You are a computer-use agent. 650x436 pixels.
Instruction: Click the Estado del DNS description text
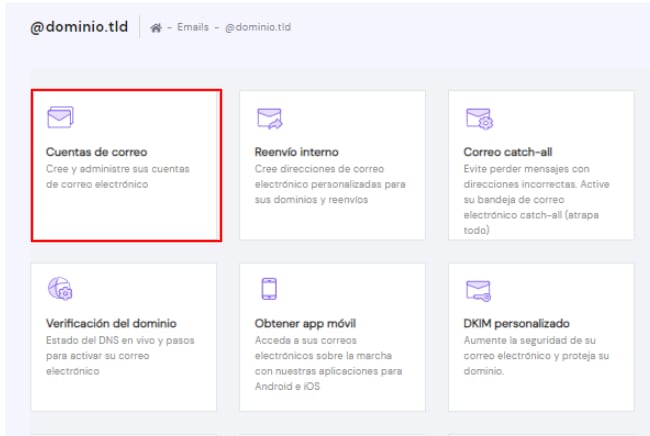coord(120,356)
